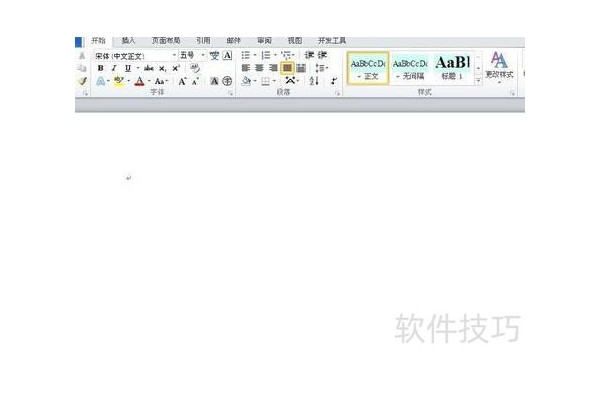600x400 pixels.
Task: Switch to the 邮件 tab
Action: pos(233,41)
